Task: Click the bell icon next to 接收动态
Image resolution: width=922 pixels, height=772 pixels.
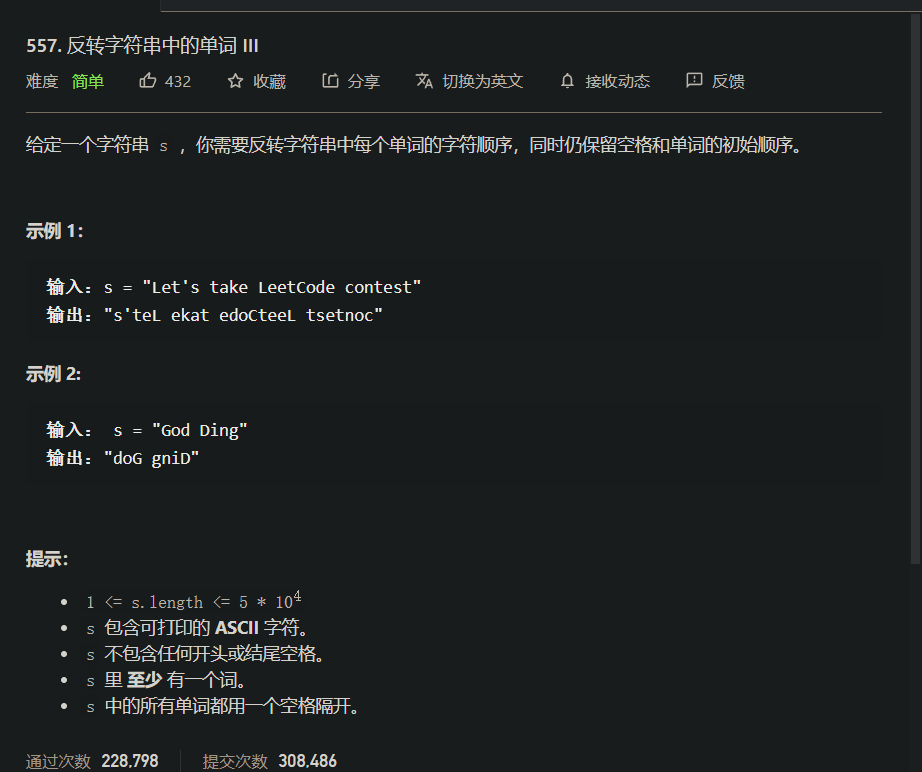Action: [567, 81]
